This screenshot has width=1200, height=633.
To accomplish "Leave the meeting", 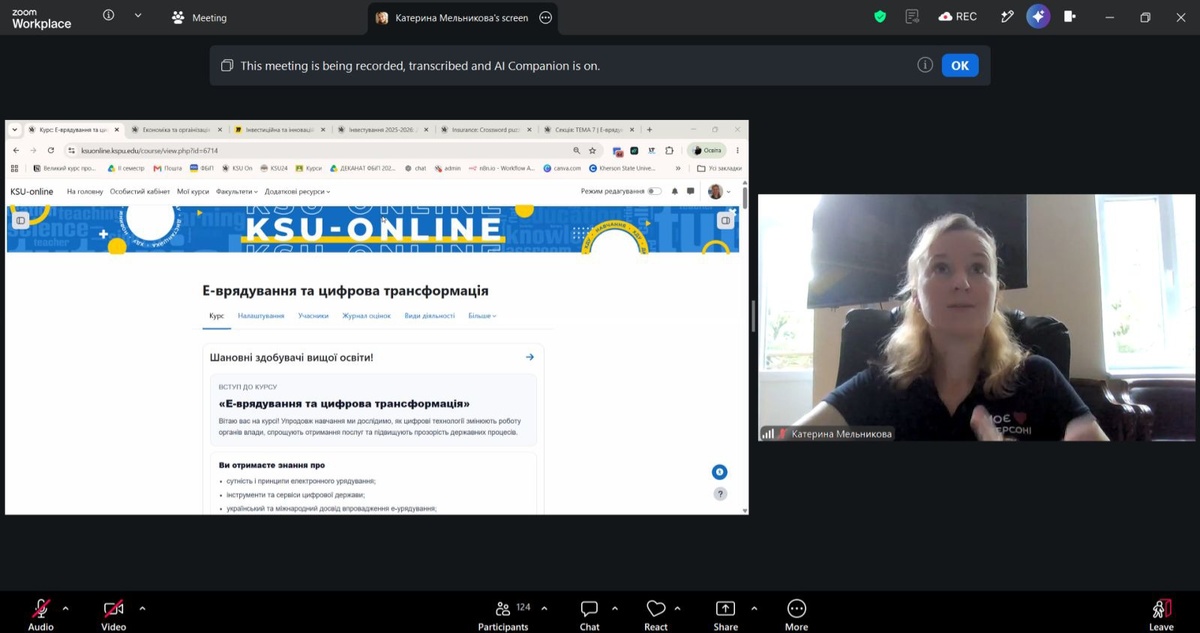I will 1161,613.
